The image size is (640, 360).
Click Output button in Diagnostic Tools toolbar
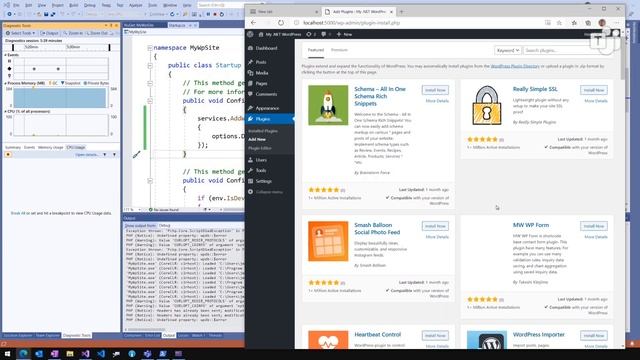coord(49,33)
